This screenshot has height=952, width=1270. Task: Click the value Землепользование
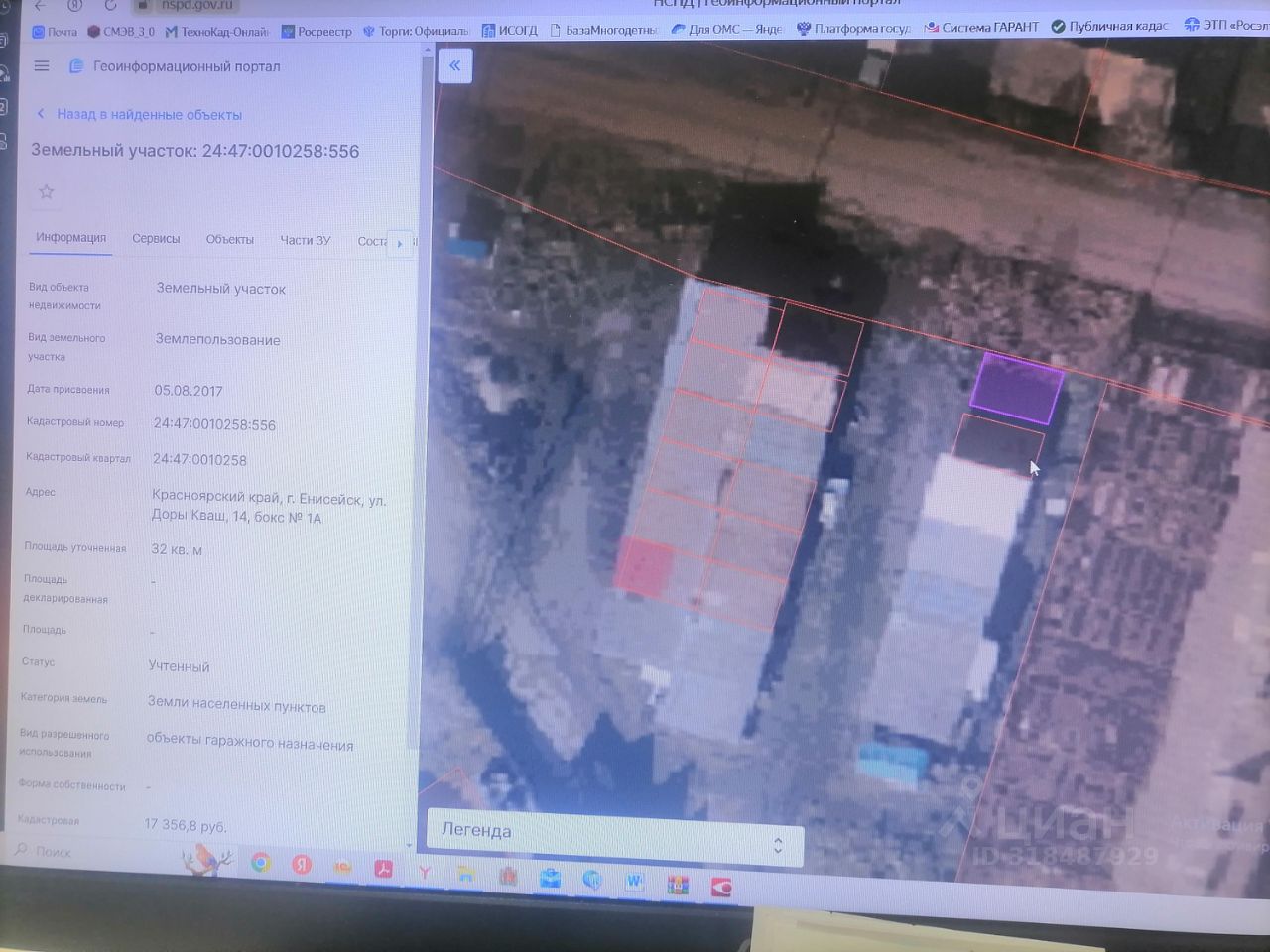tap(217, 340)
